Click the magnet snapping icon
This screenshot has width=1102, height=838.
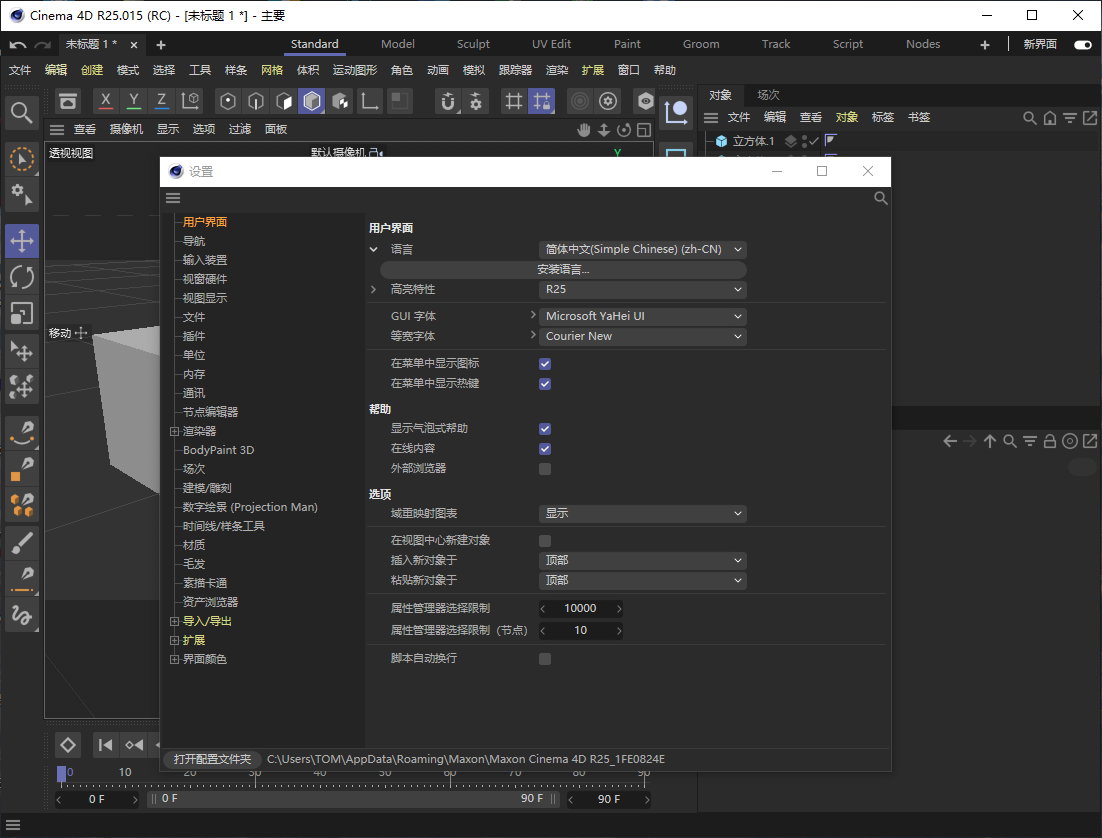point(448,101)
